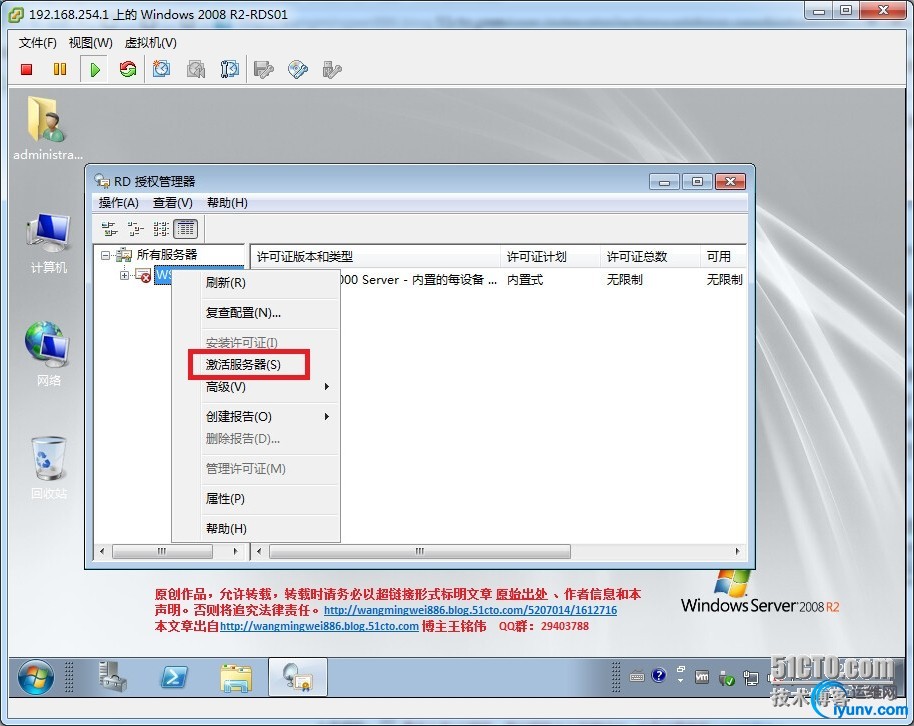Select 属性(P) in context menu
The width and height of the screenshot is (914, 726).
255,499
